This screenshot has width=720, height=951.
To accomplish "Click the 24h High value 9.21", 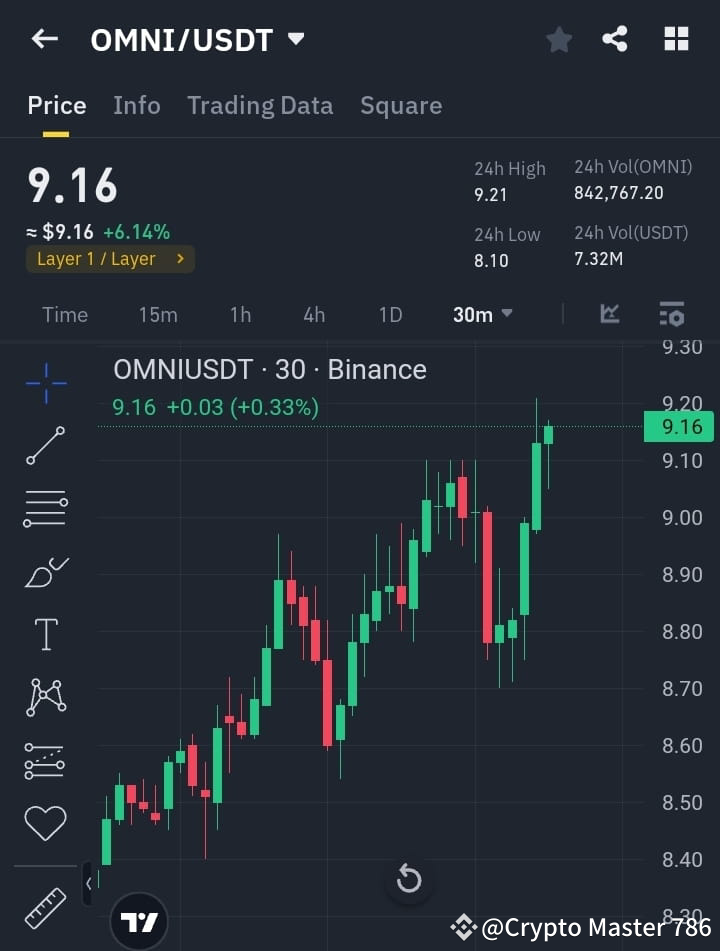I will [490, 195].
